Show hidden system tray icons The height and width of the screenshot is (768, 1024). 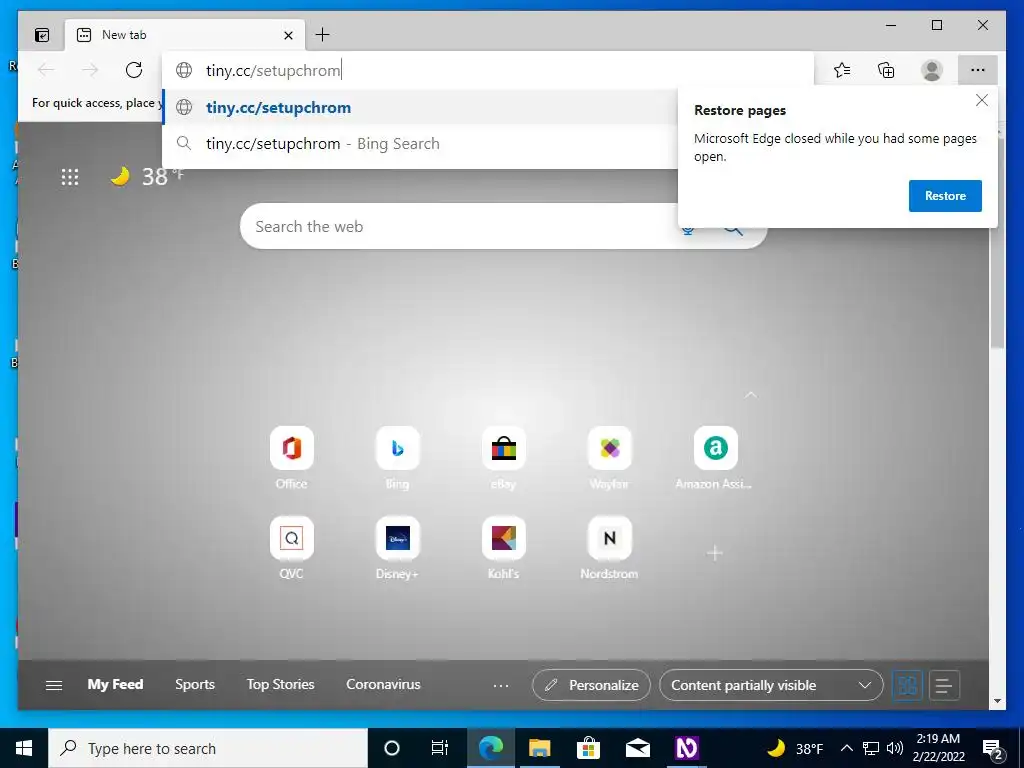(846, 748)
